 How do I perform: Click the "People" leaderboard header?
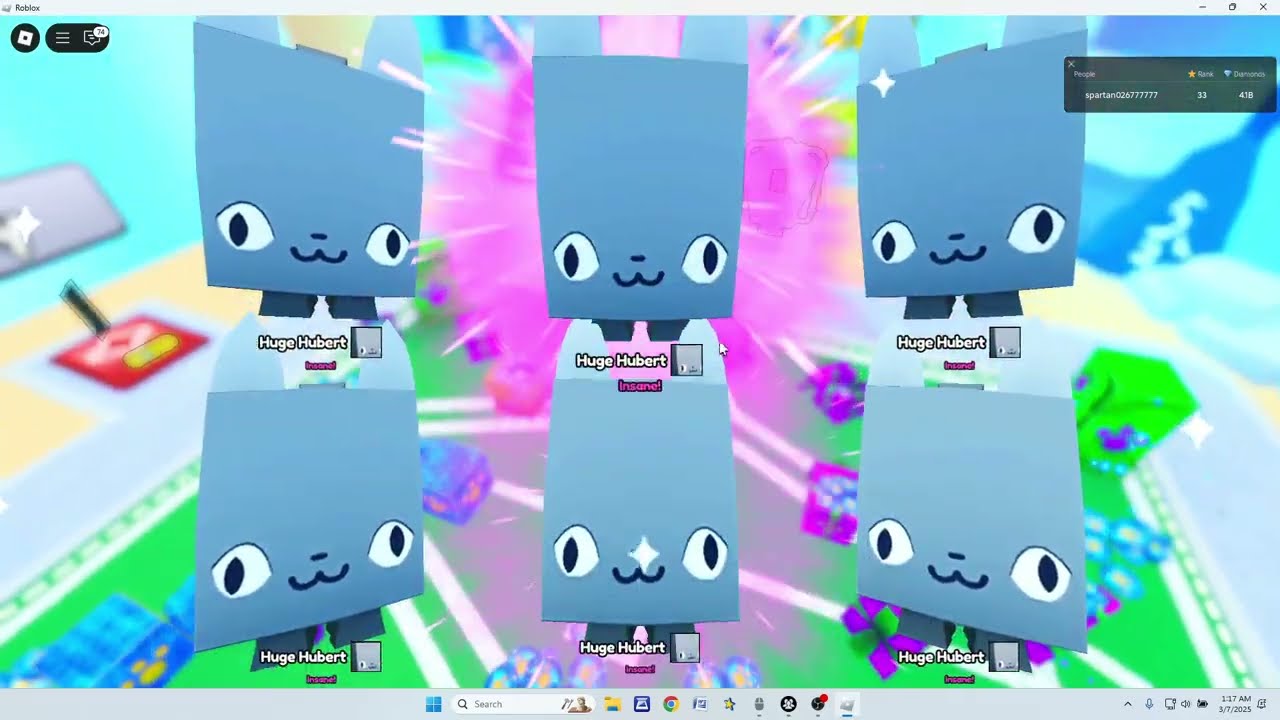[x=1084, y=74]
